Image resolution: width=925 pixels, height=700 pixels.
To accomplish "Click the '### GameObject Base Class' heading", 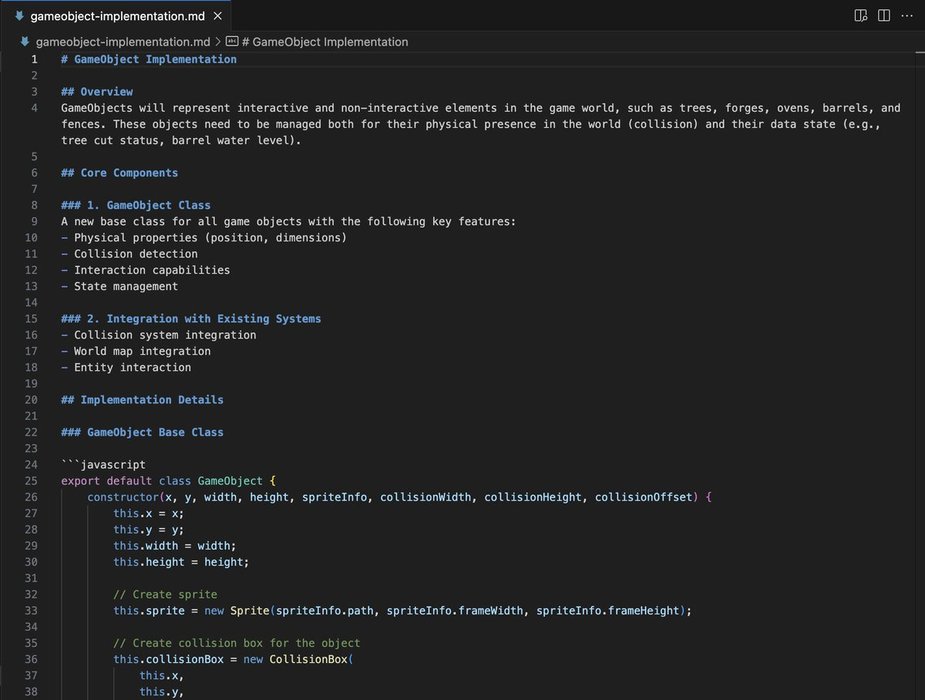I will click(x=142, y=432).
